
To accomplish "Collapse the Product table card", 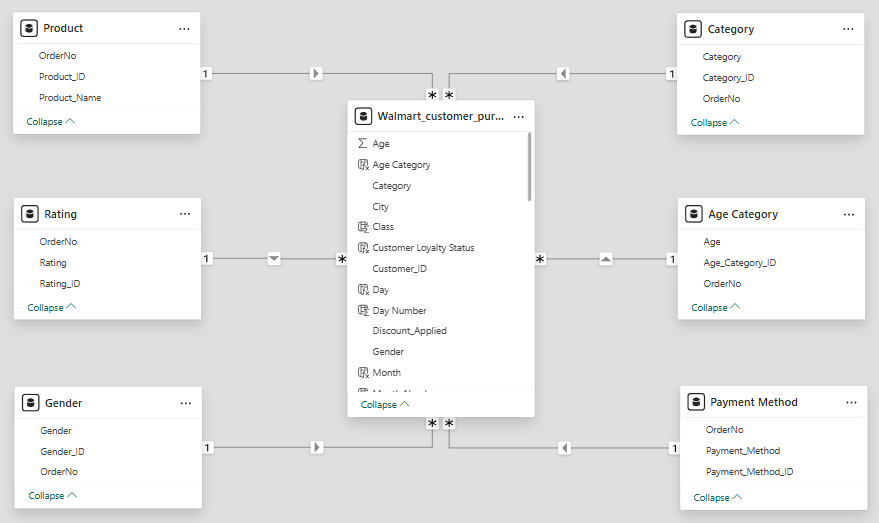I will point(50,122).
